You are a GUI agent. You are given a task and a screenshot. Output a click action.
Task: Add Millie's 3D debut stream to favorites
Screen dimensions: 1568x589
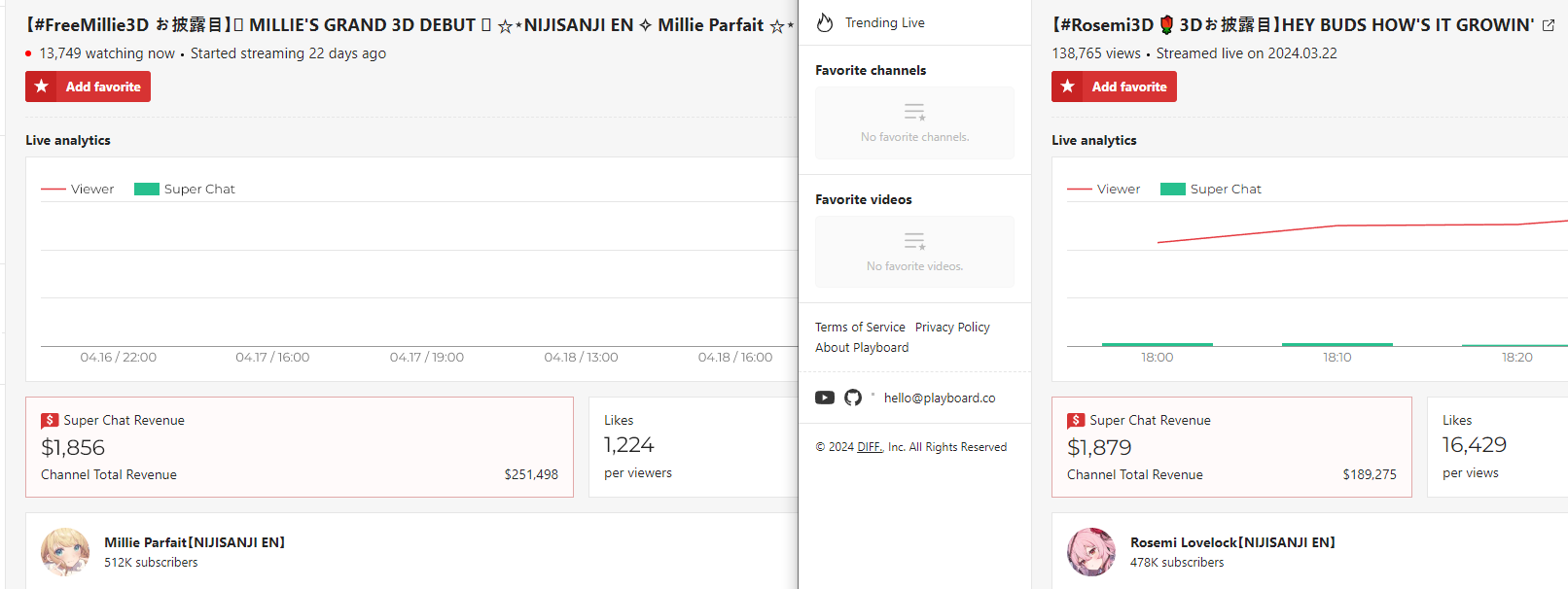pyautogui.click(x=88, y=87)
